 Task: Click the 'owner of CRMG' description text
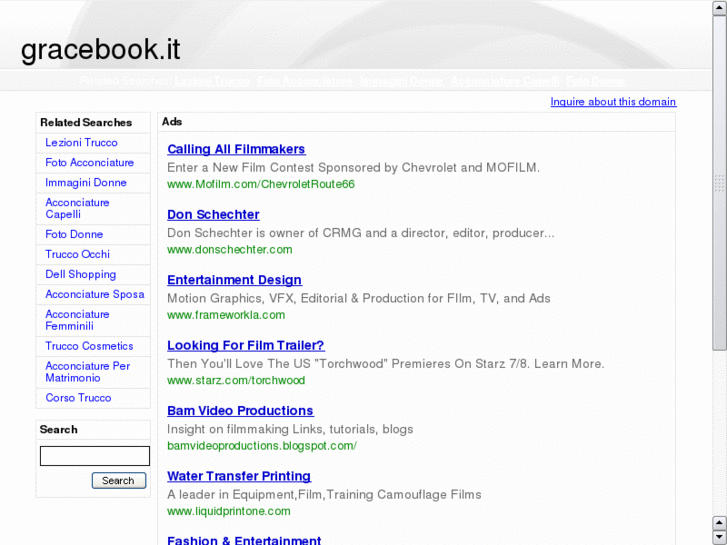click(360, 233)
